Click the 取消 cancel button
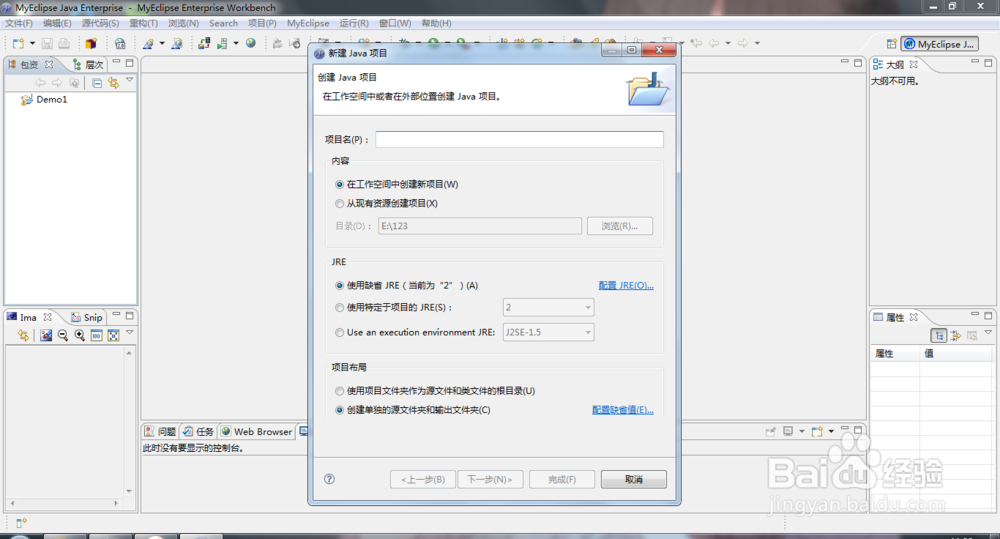1000x539 pixels. pyautogui.click(x=633, y=479)
